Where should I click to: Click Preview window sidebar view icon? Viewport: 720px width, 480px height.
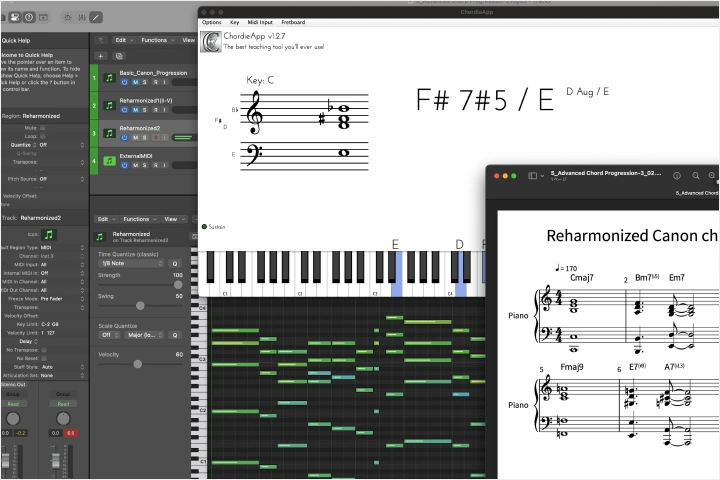coord(533,175)
